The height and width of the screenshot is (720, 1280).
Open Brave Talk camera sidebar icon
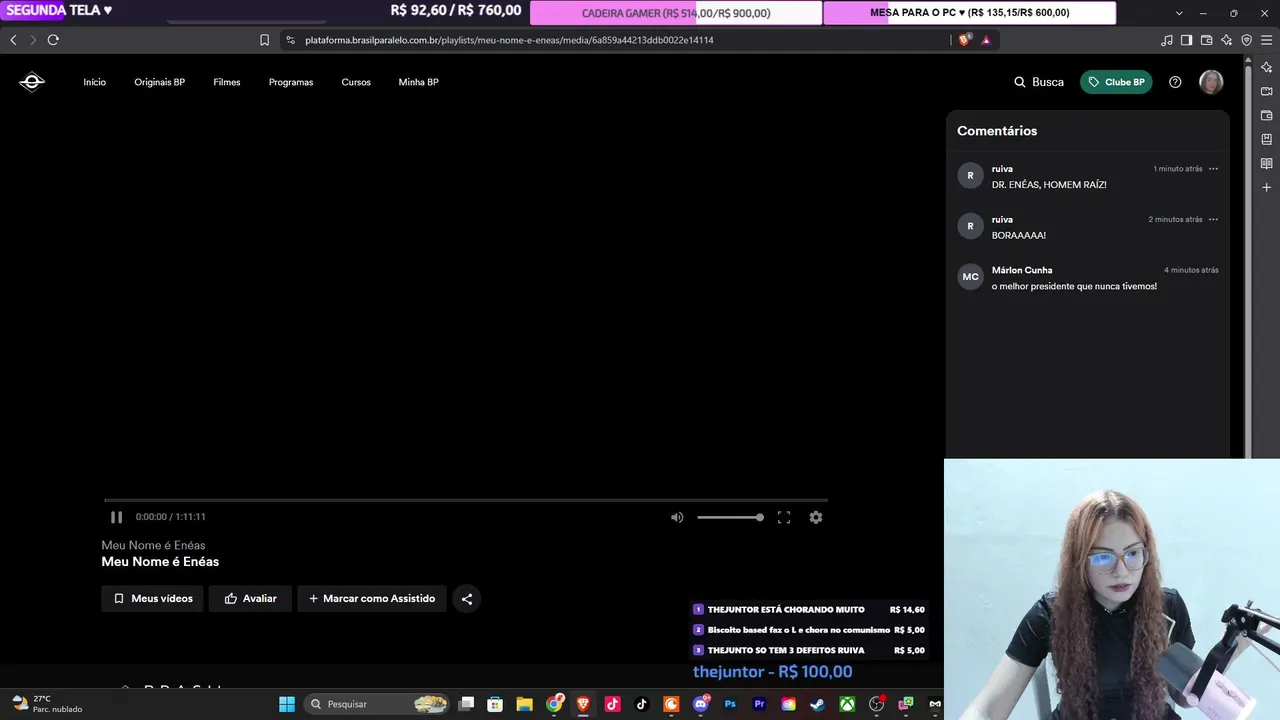(1266, 91)
